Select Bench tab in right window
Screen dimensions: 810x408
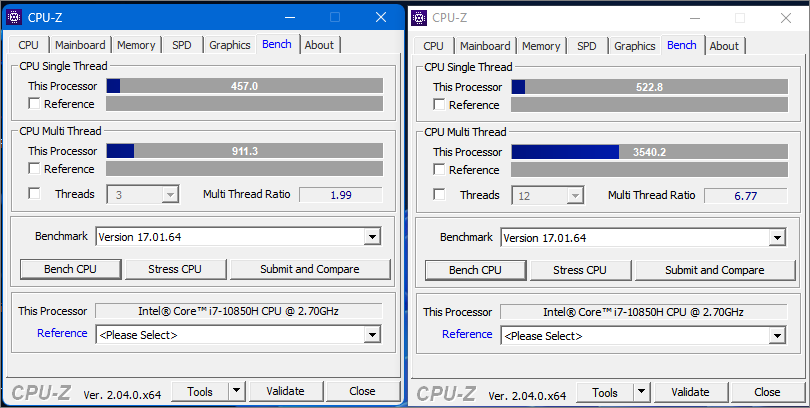coord(682,45)
